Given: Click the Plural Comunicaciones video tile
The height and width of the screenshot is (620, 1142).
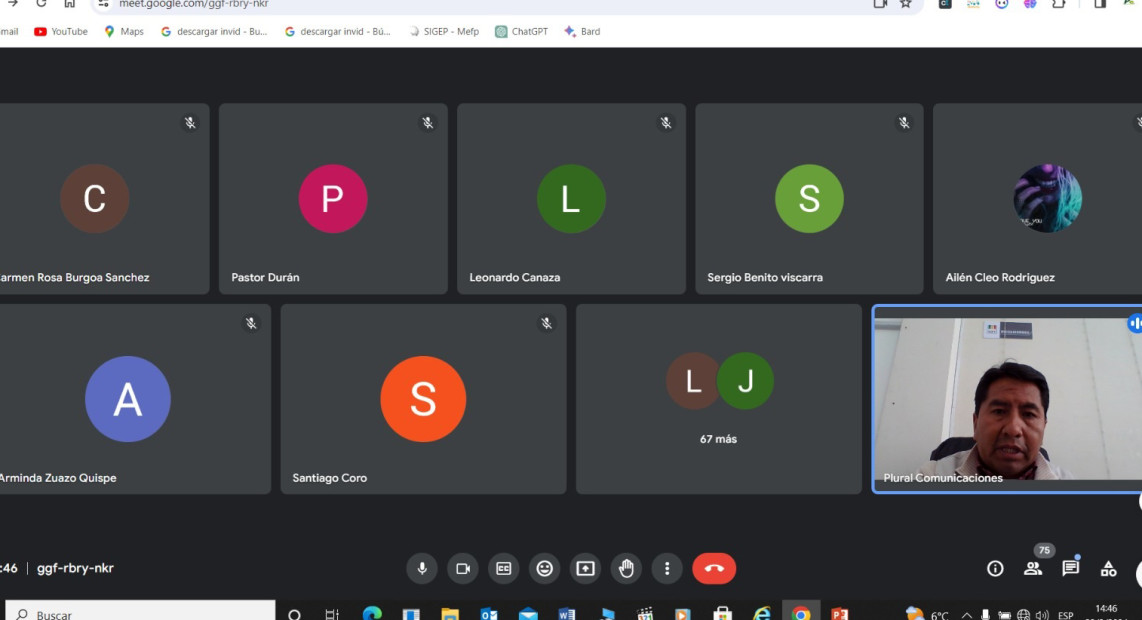Looking at the screenshot, I should (1006, 399).
